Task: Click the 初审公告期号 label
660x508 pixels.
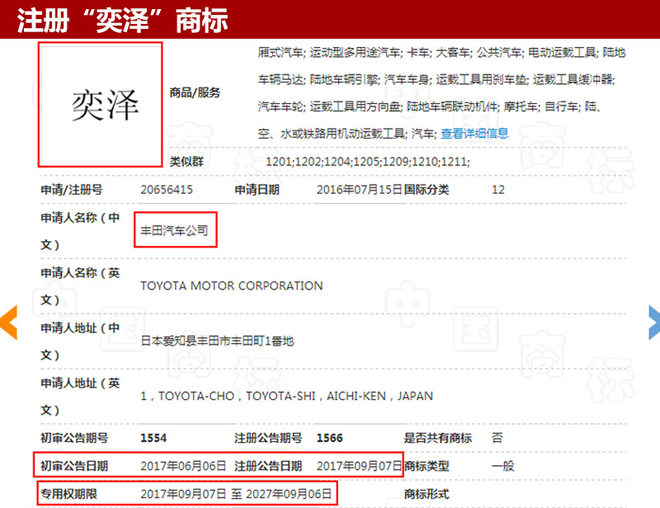Action: [74, 438]
